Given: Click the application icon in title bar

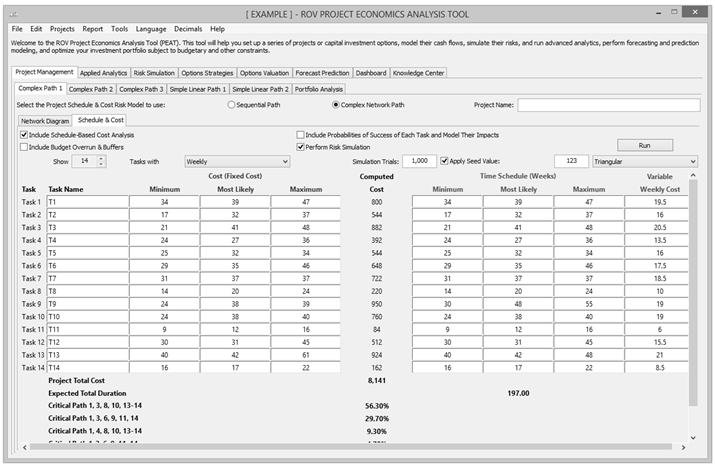Looking at the screenshot, I should [x=13, y=14].
